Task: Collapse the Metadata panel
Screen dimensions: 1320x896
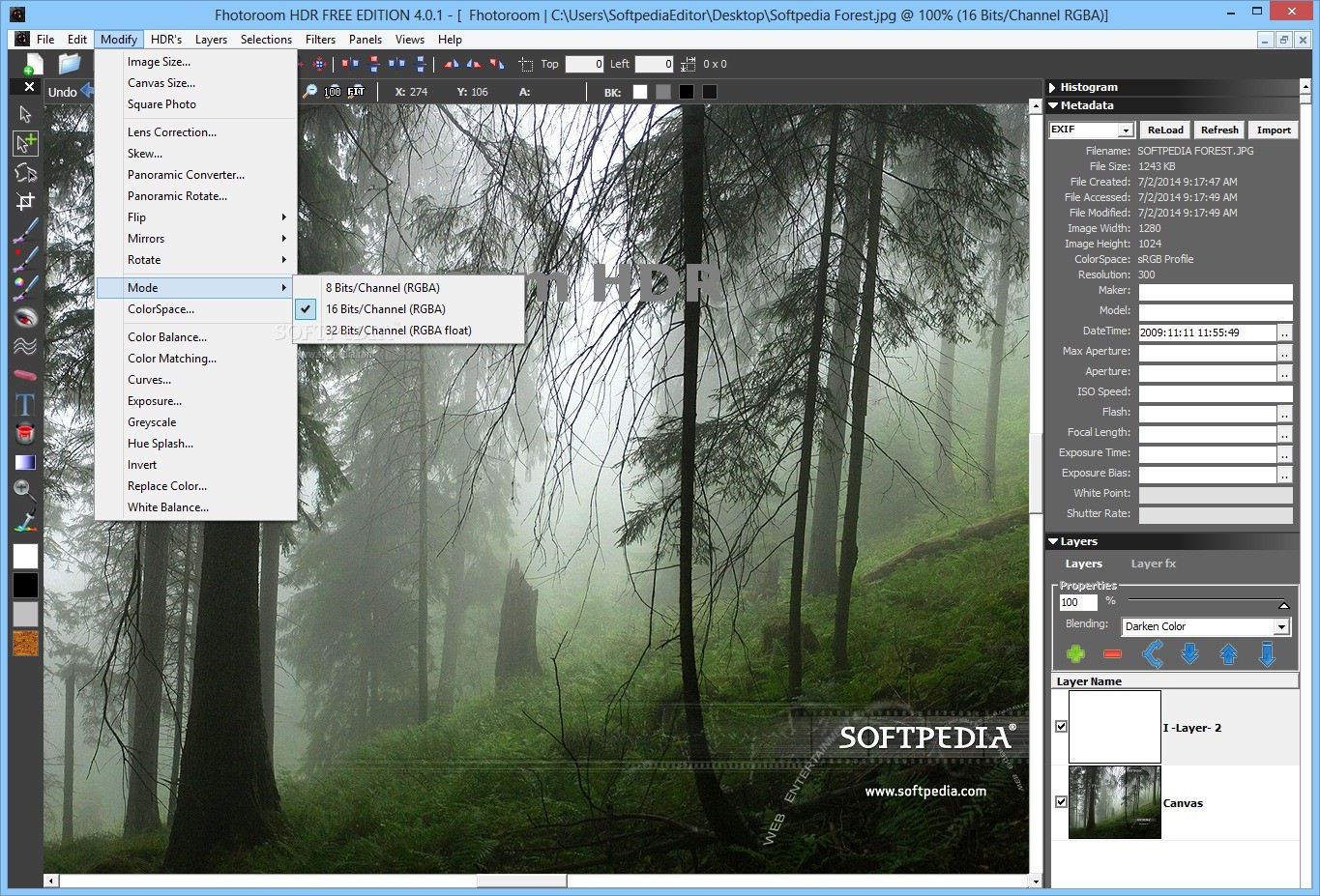Action: 1053,105
